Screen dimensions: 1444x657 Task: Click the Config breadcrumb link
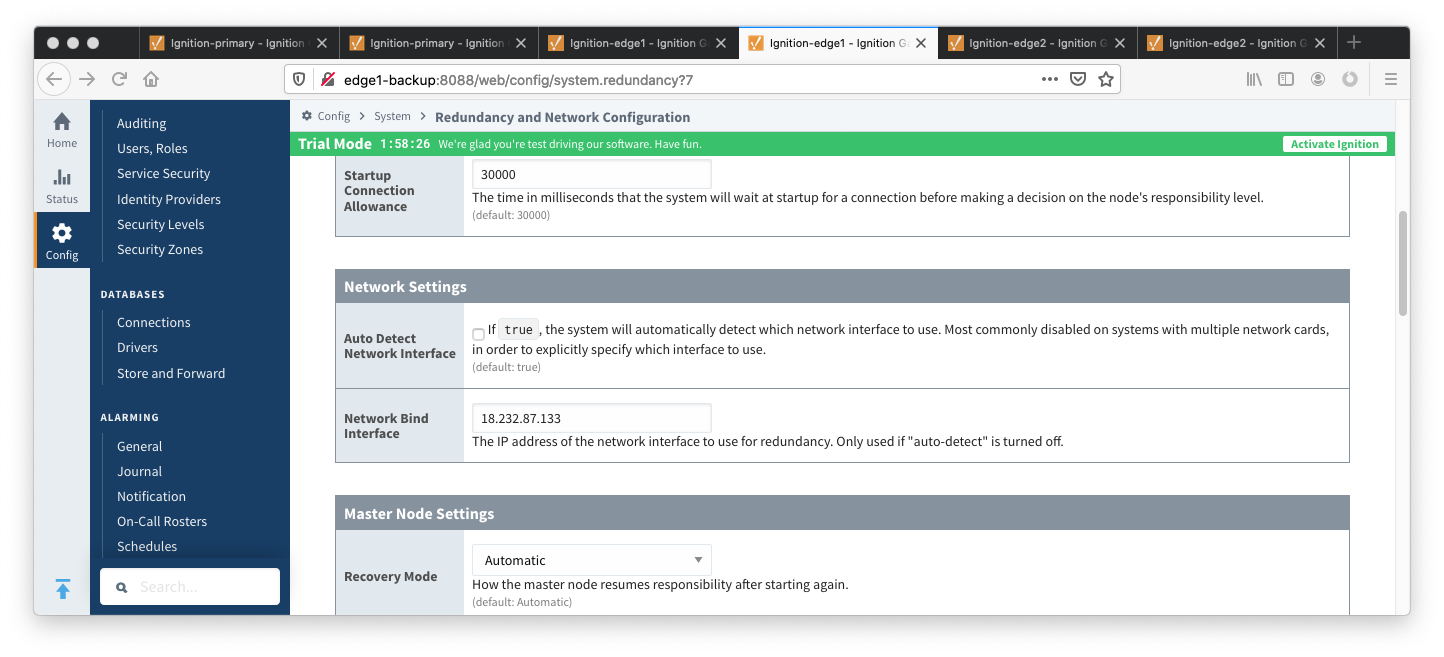click(x=334, y=116)
